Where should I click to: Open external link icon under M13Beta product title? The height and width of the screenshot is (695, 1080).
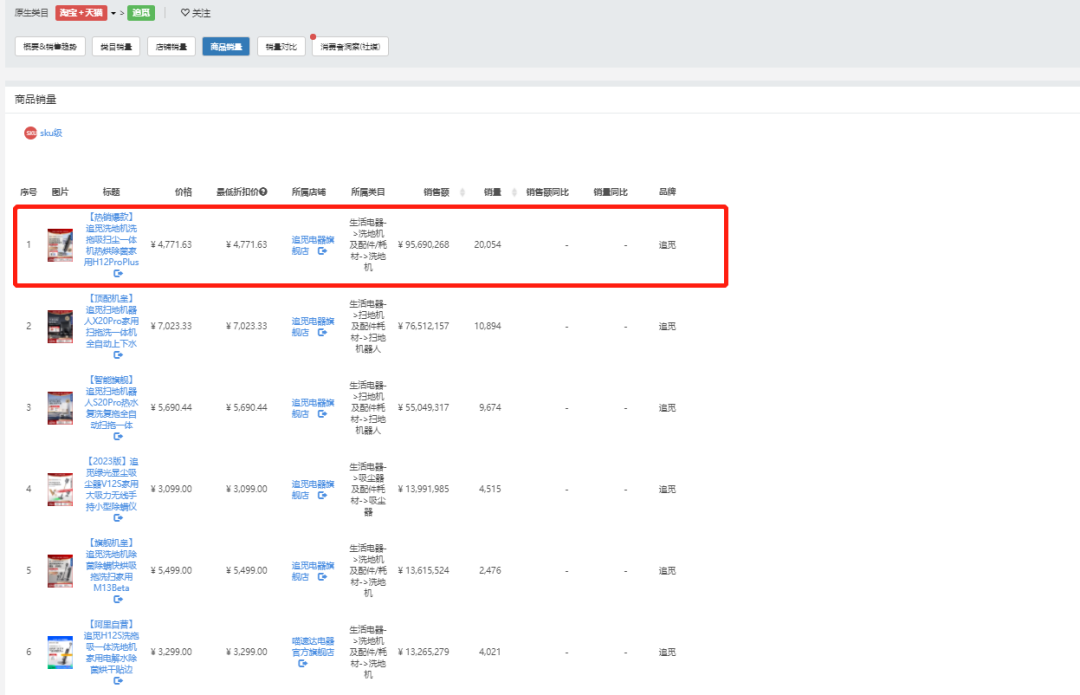(x=118, y=599)
